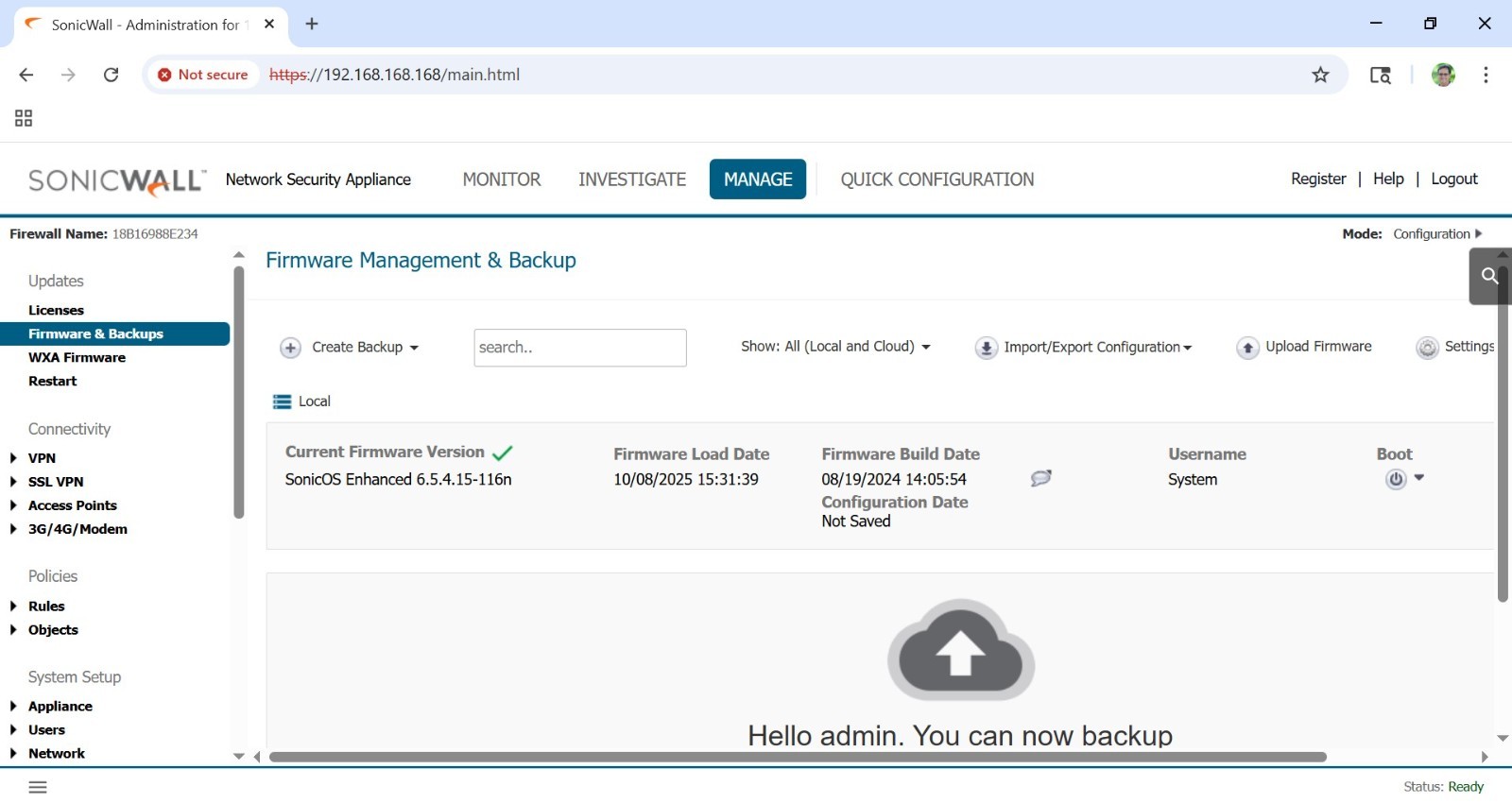Click the firmware load date 10/08/2025 15:31:39
1512x803 pixels.
[x=686, y=479]
